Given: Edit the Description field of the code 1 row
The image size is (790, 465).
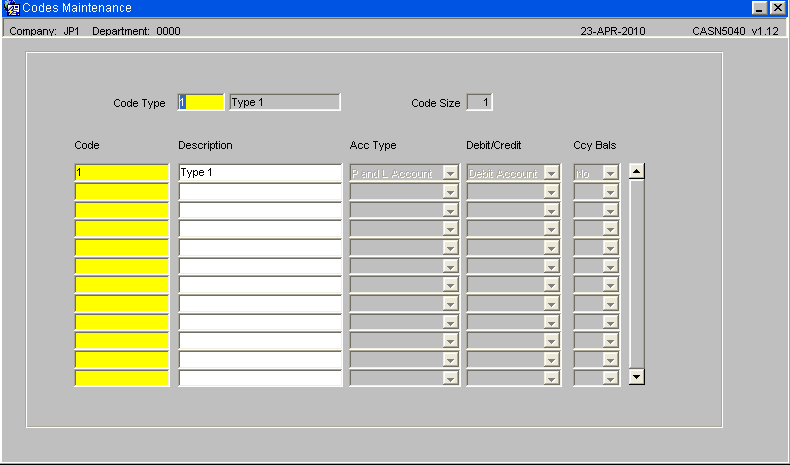Looking at the screenshot, I should pos(260,173).
